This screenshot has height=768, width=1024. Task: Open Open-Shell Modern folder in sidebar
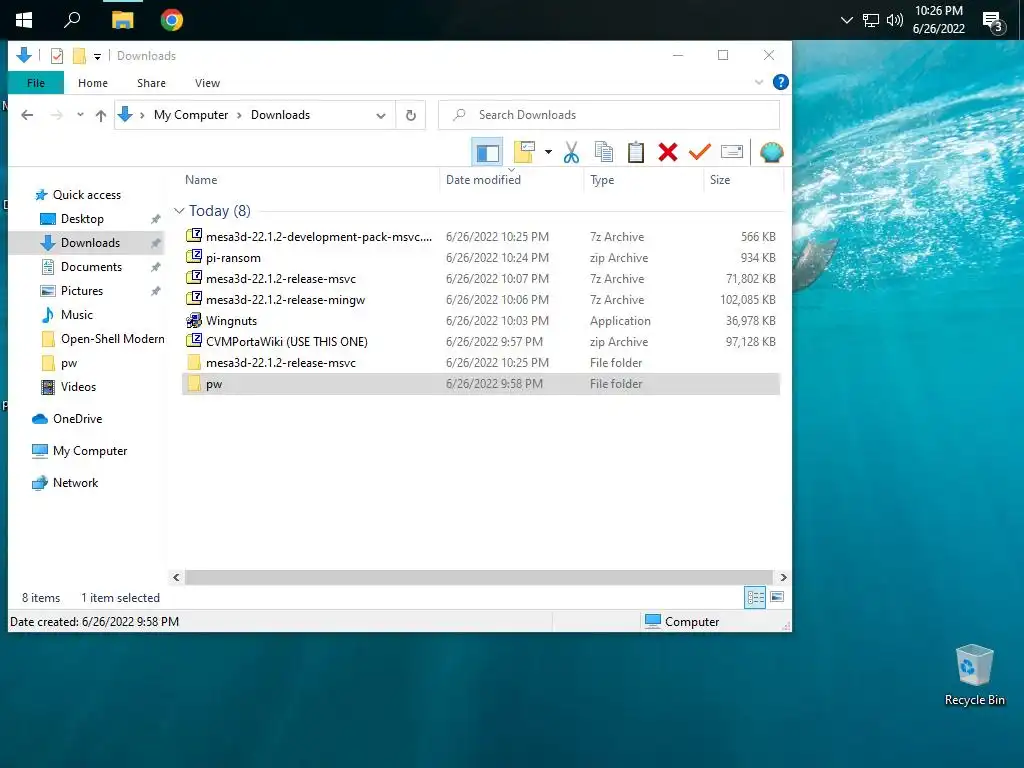[x=112, y=339]
